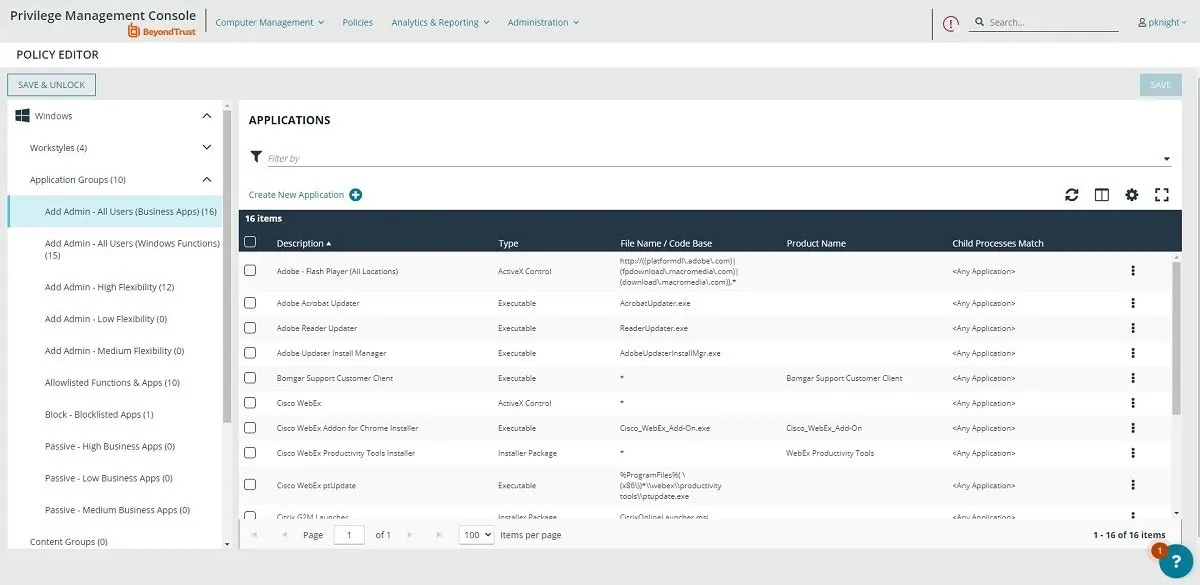Check the Adobe Flash Player row checkbox
This screenshot has height=585, width=1200.
click(250, 271)
